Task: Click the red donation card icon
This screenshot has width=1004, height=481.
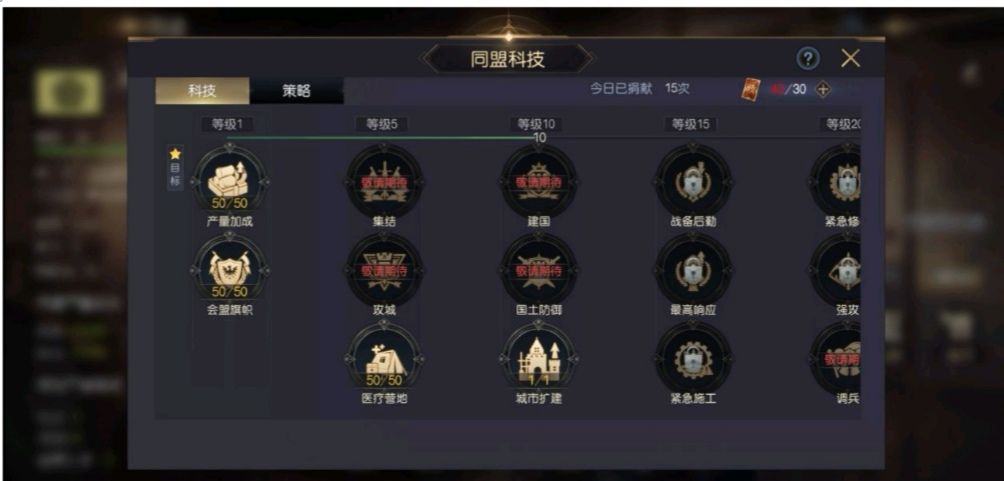Action: tap(750, 90)
